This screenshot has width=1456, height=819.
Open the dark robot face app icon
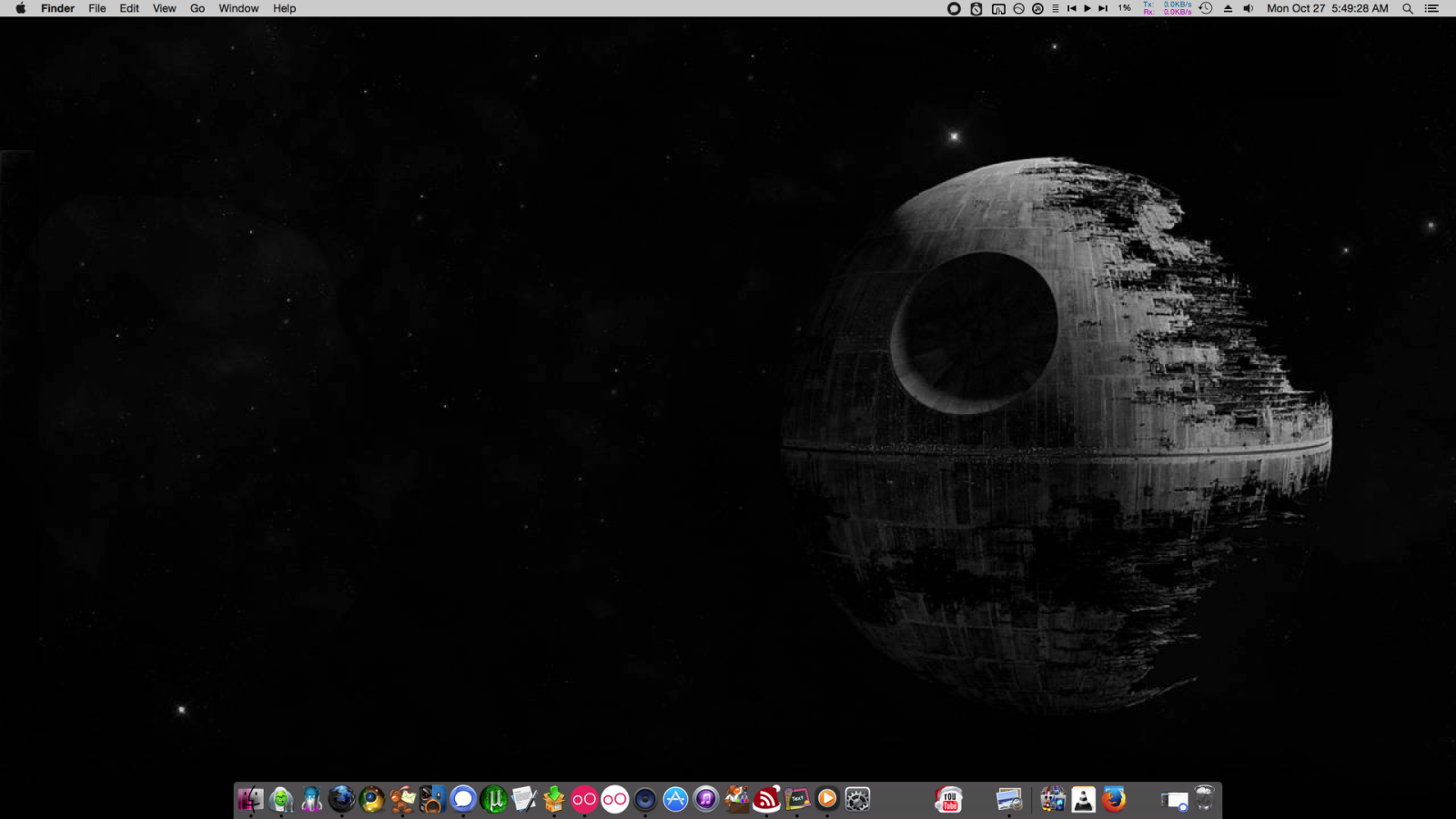tap(432, 799)
